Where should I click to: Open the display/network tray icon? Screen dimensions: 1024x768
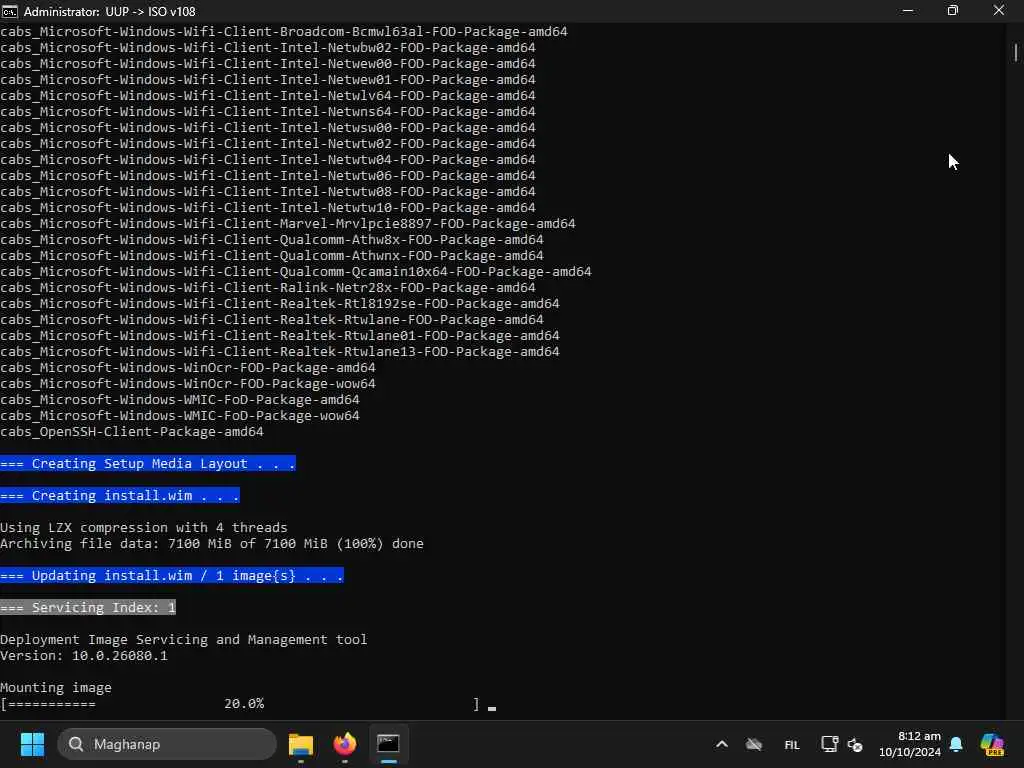(829, 744)
